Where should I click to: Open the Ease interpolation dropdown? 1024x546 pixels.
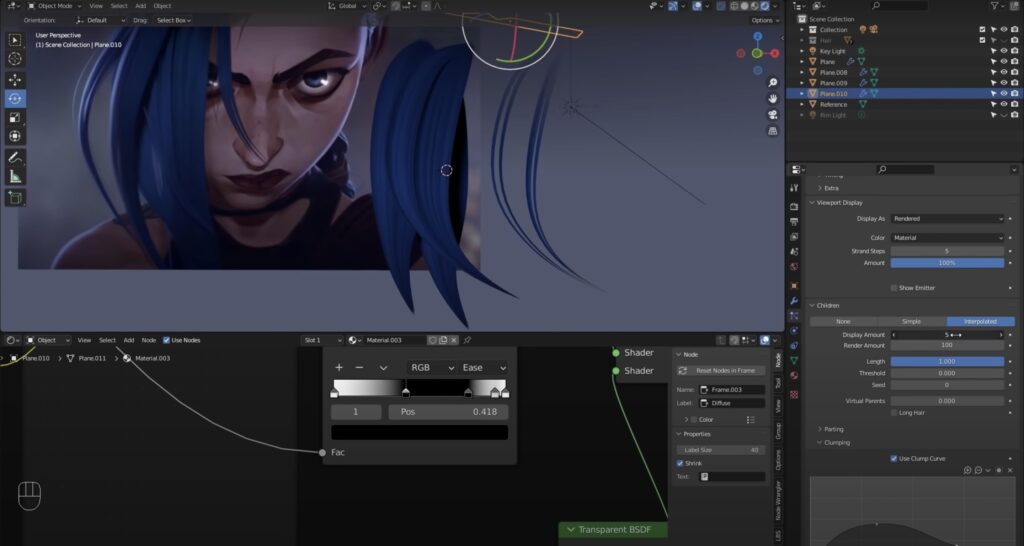pos(483,368)
